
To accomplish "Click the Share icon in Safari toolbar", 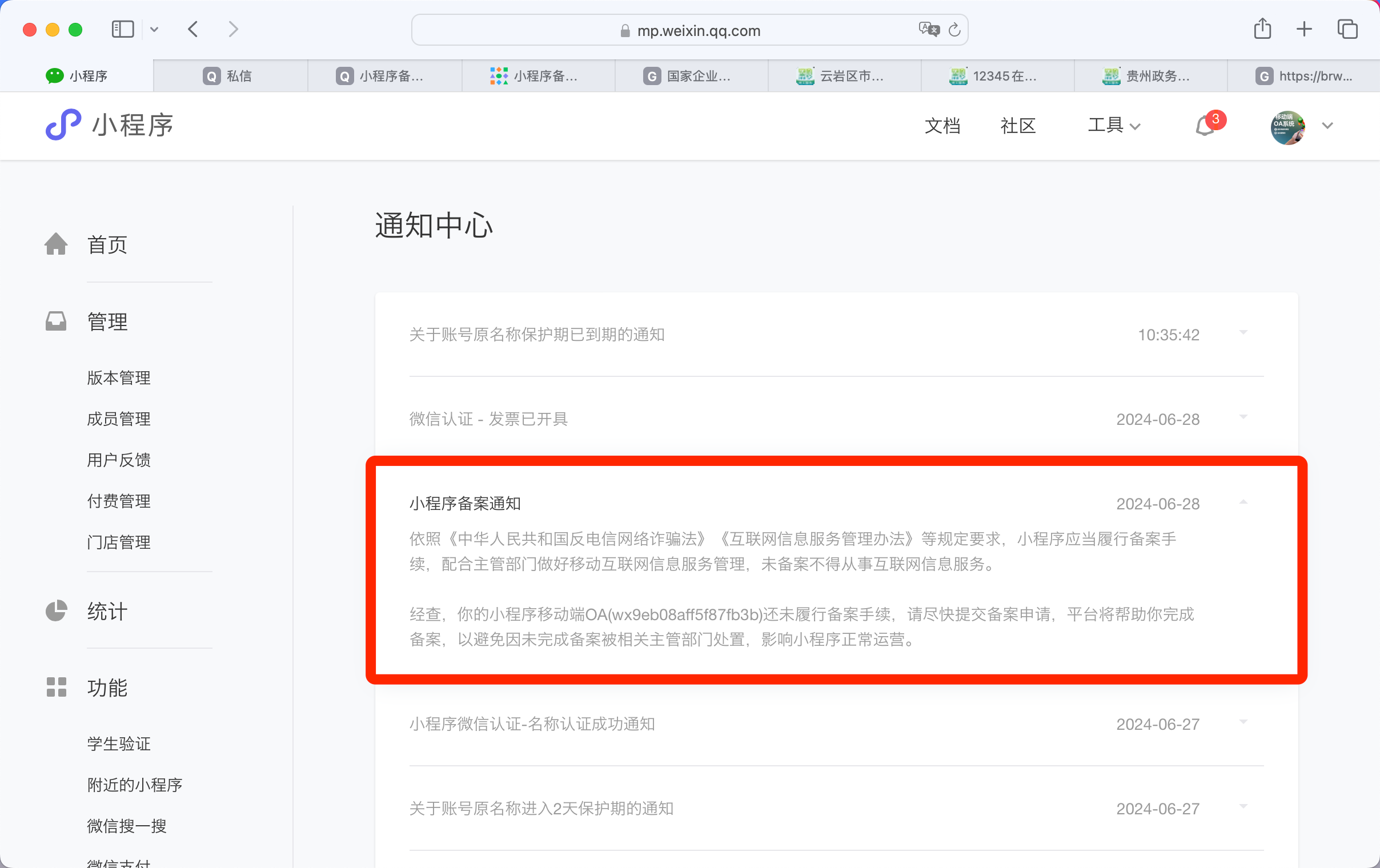I will (x=1262, y=29).
